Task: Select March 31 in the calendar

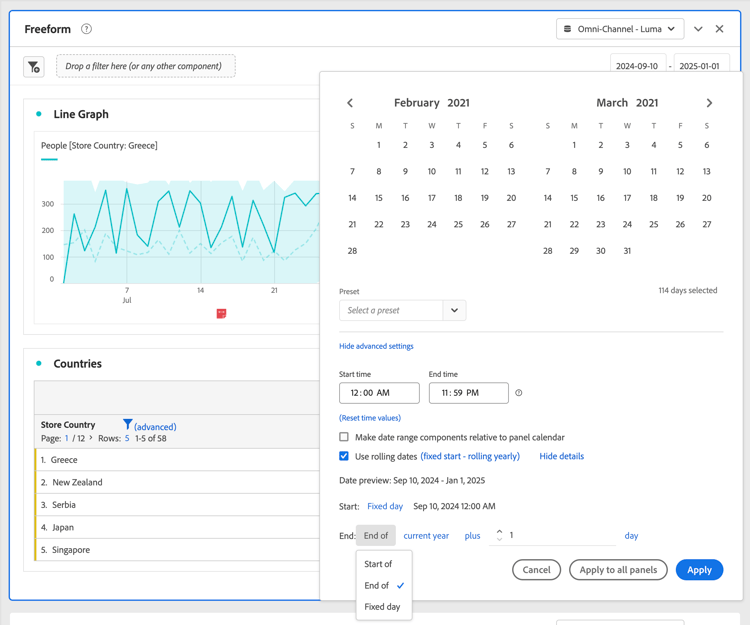Action: [x=627, y=251]
